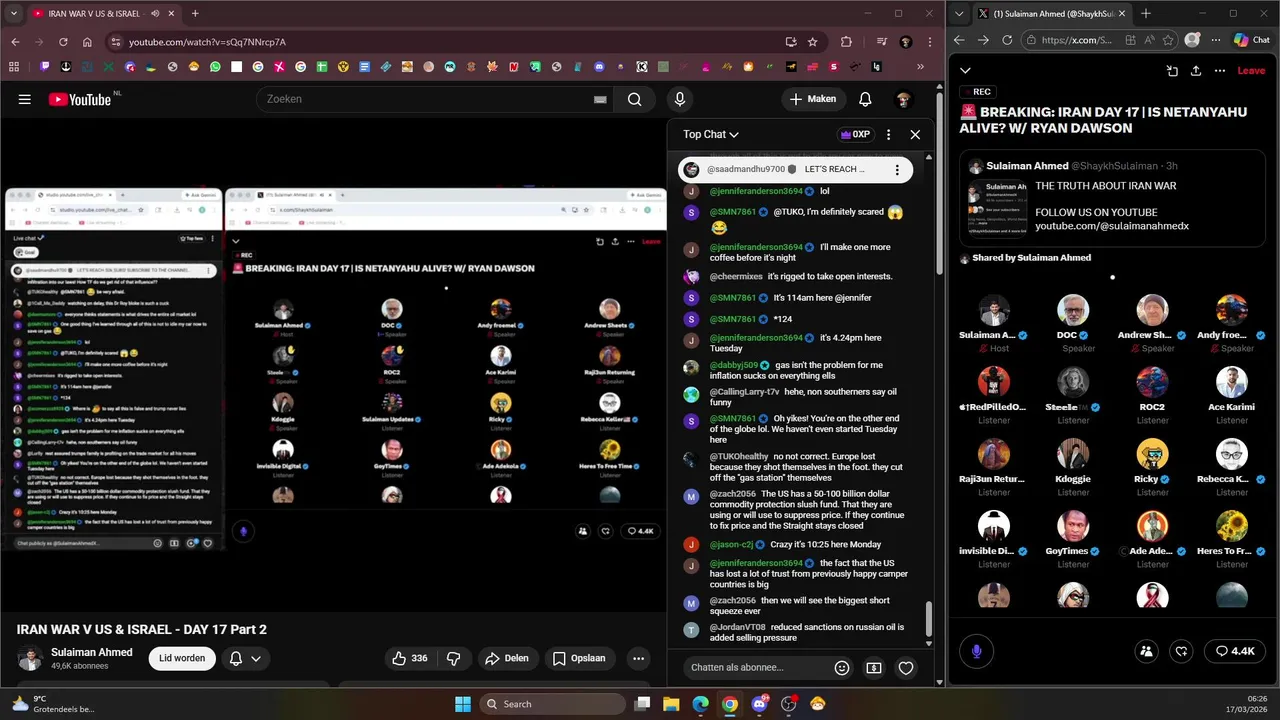Open pinned message three-dot menu

(x=897, y=170)
